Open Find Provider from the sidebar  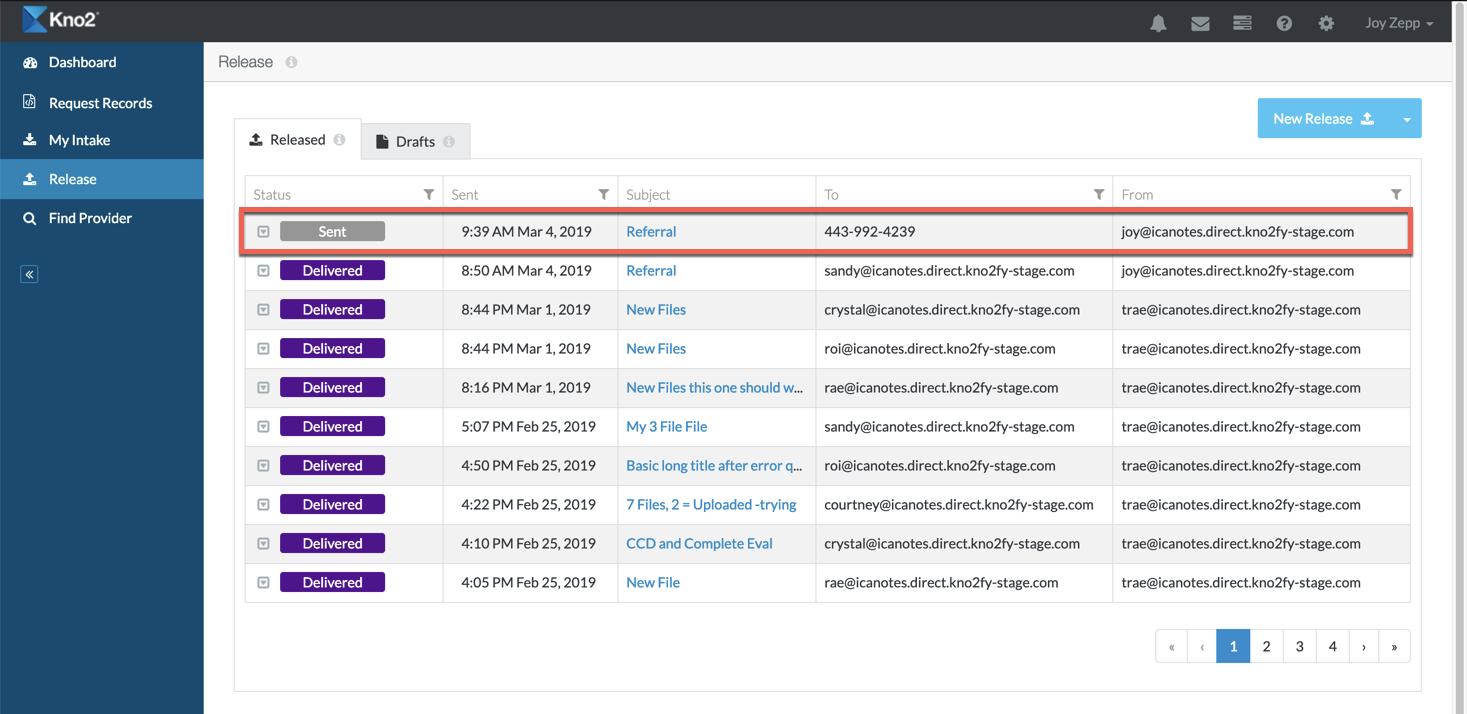point(90,218)
